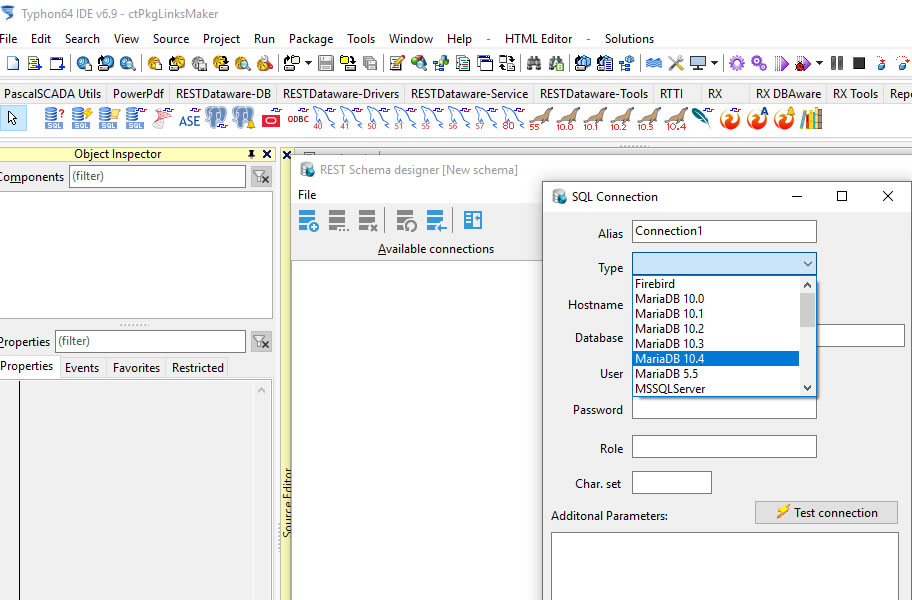
Task: Switch to the PowerPdf palette tab
Action: click(138, 94)
